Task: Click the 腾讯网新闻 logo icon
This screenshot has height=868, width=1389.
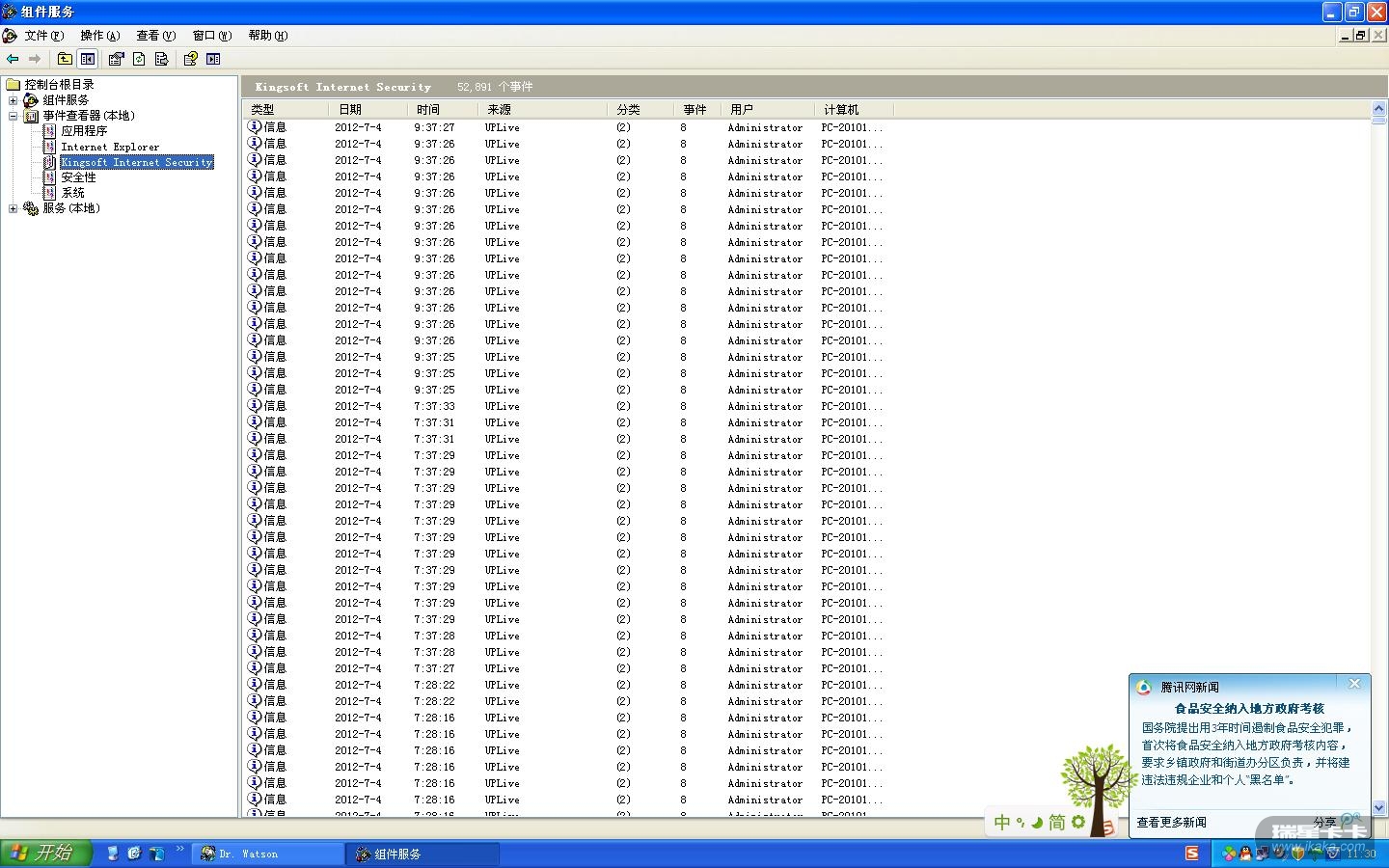Action: point(1144,688)
